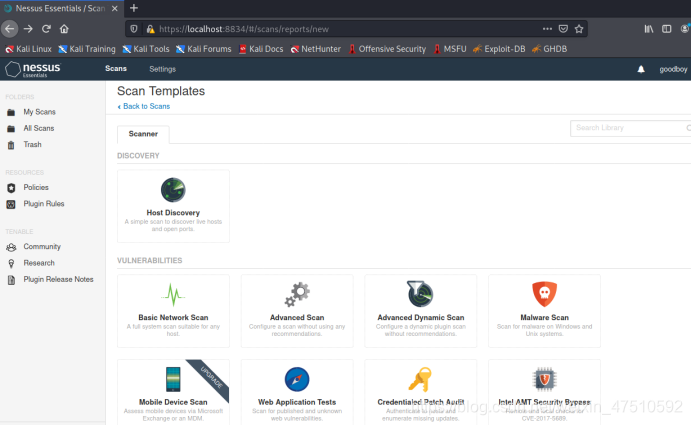692x425 pixels.
Task: Click the All Scans folder icon
Action: tap(11, 129)
